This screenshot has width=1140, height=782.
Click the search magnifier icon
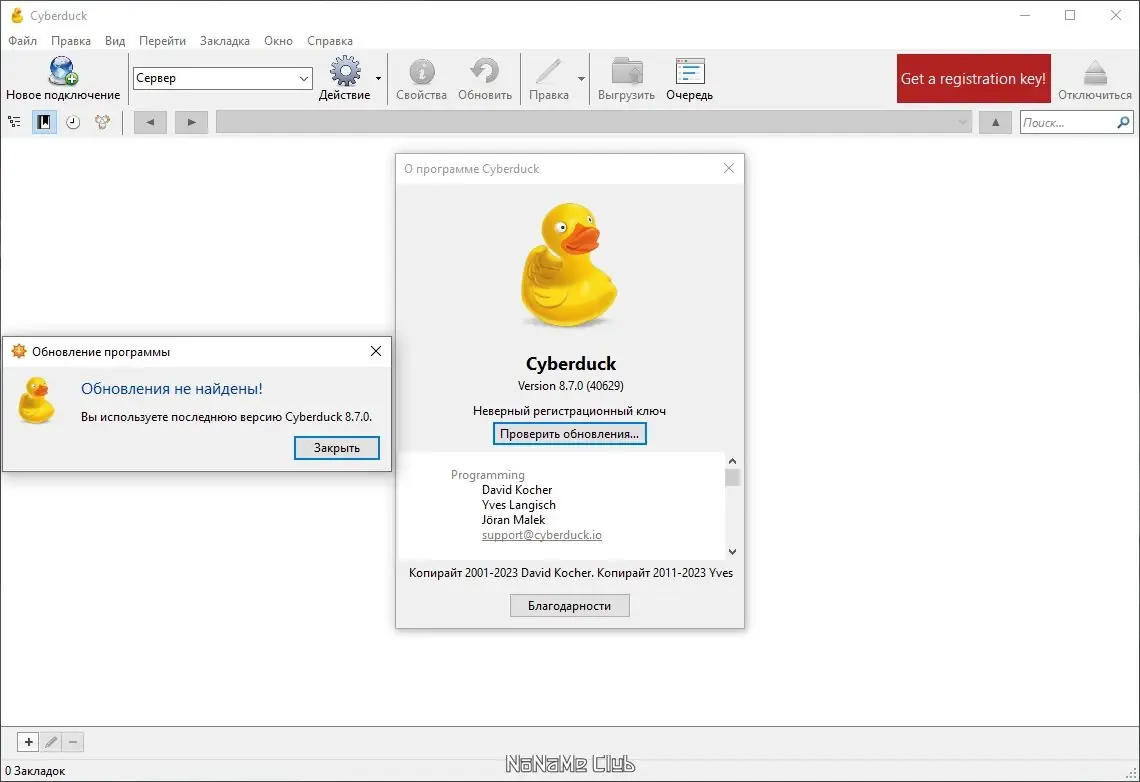[1123, 122]
